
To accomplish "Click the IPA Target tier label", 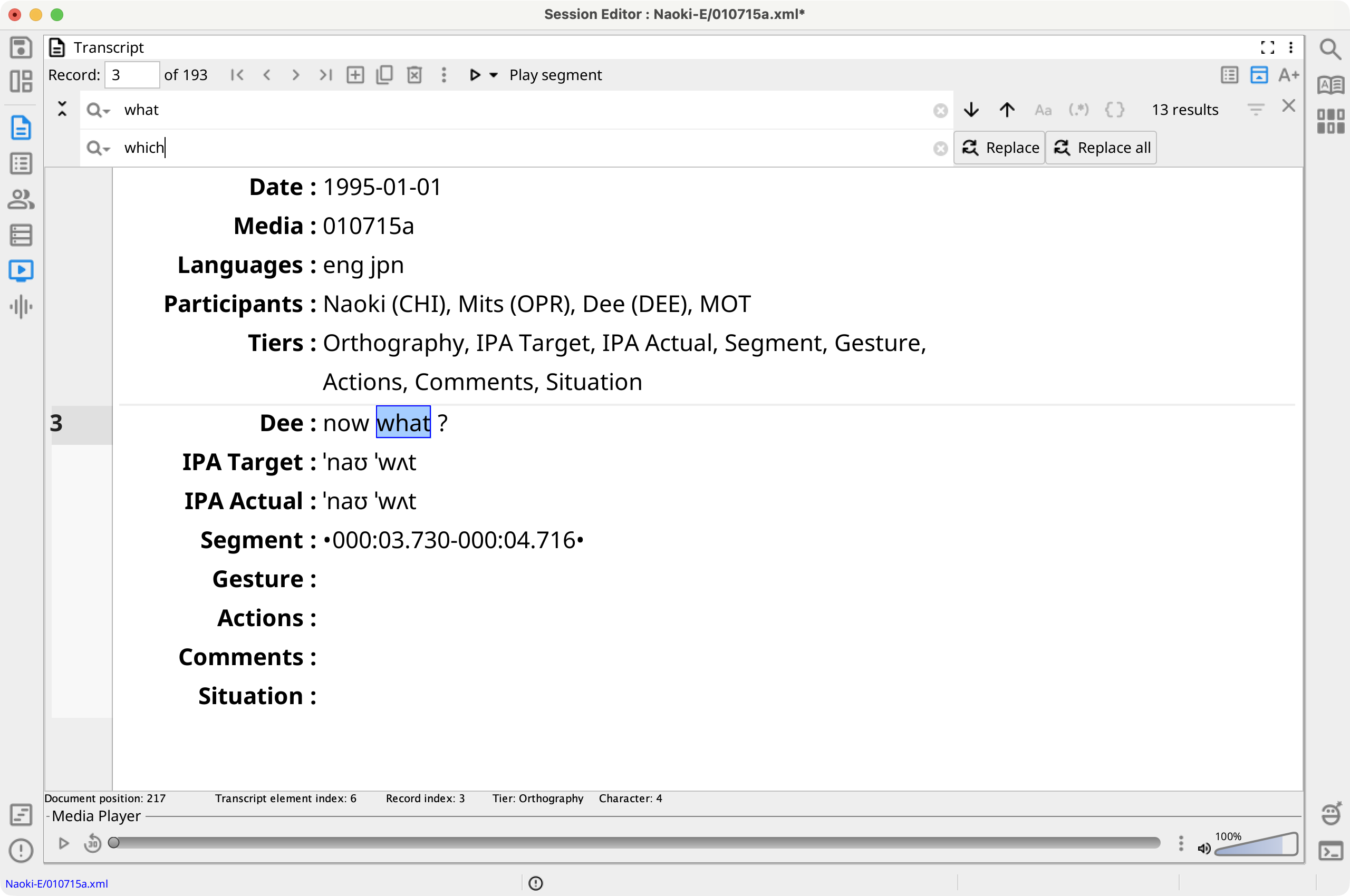I will pyautogui.click(x=243, y=462).
